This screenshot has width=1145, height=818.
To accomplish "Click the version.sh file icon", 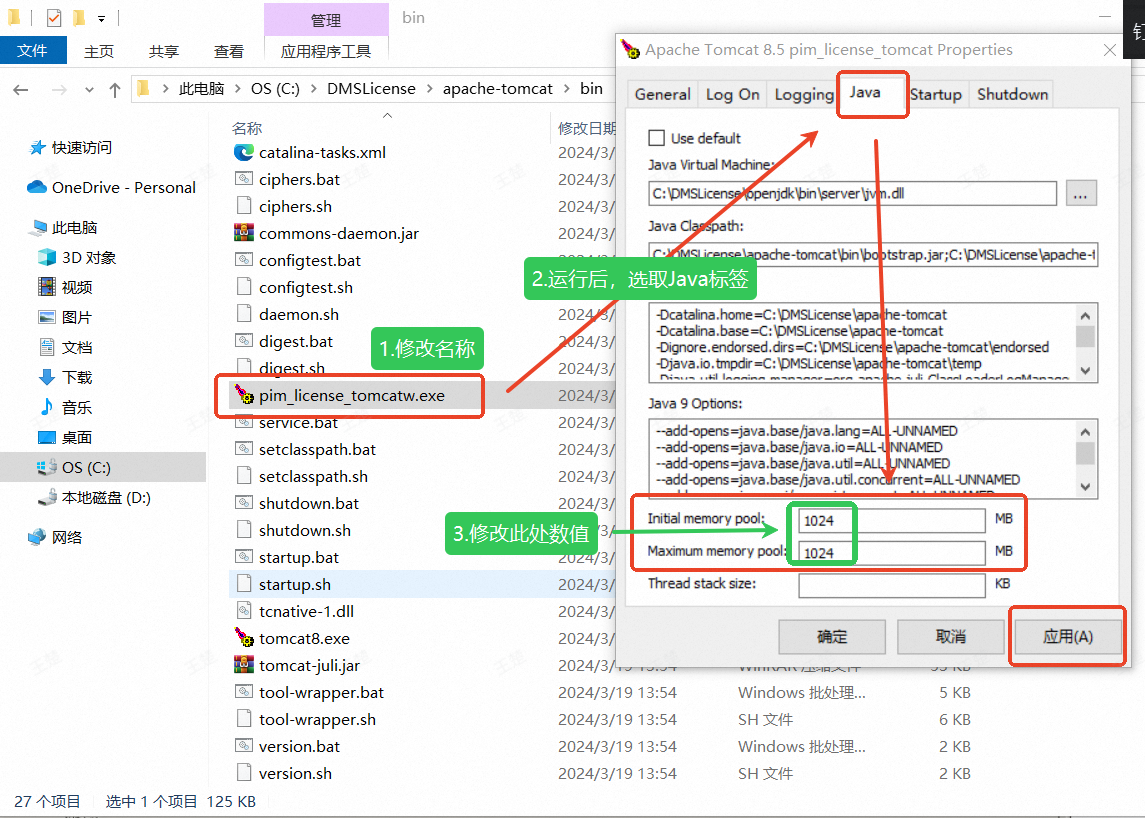I will tap(243, 774).
